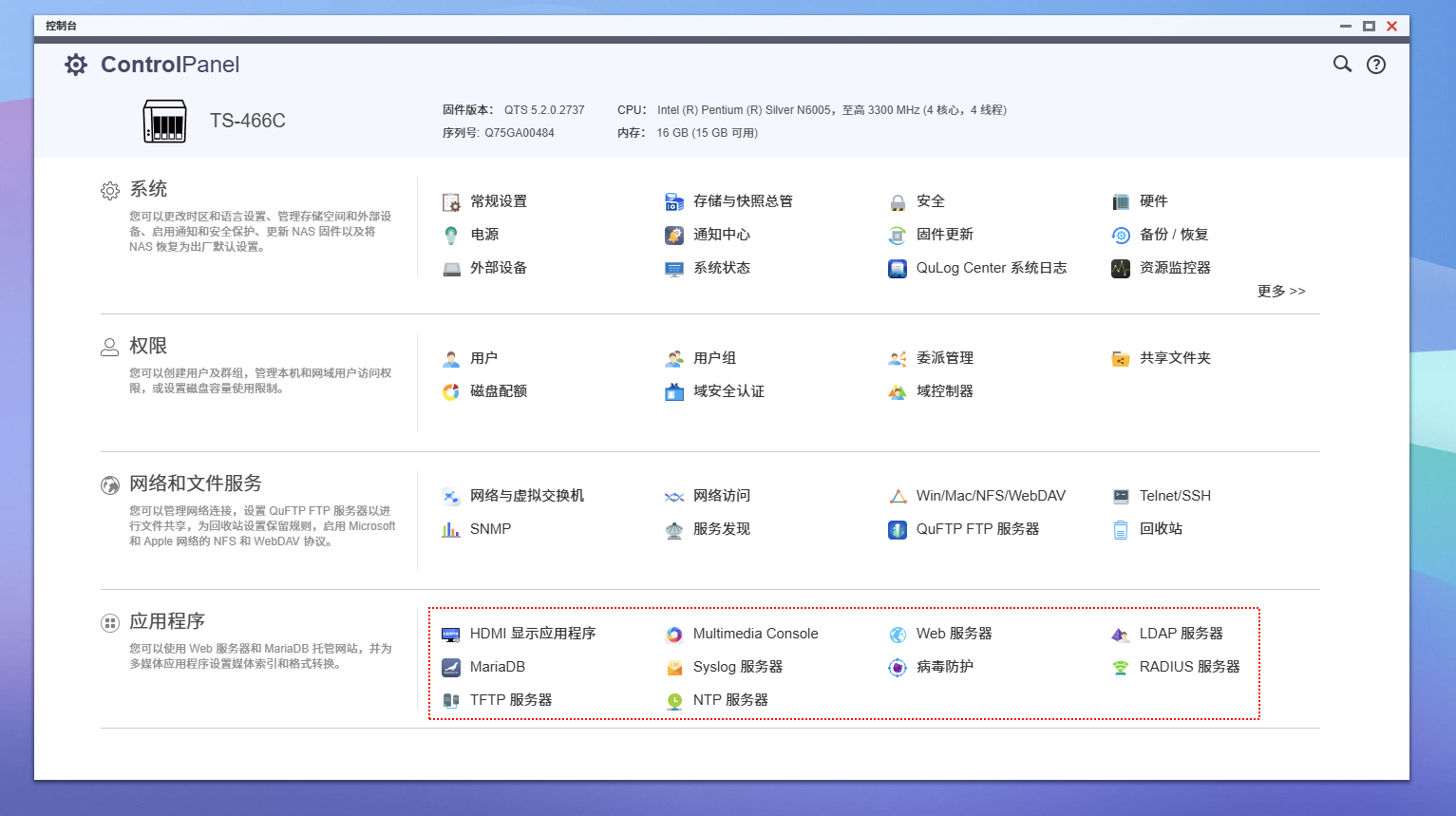Click the LDAP 服务器 icon
The width and height of the screenshot is (1456, 816).
(x=1121, y=634)
